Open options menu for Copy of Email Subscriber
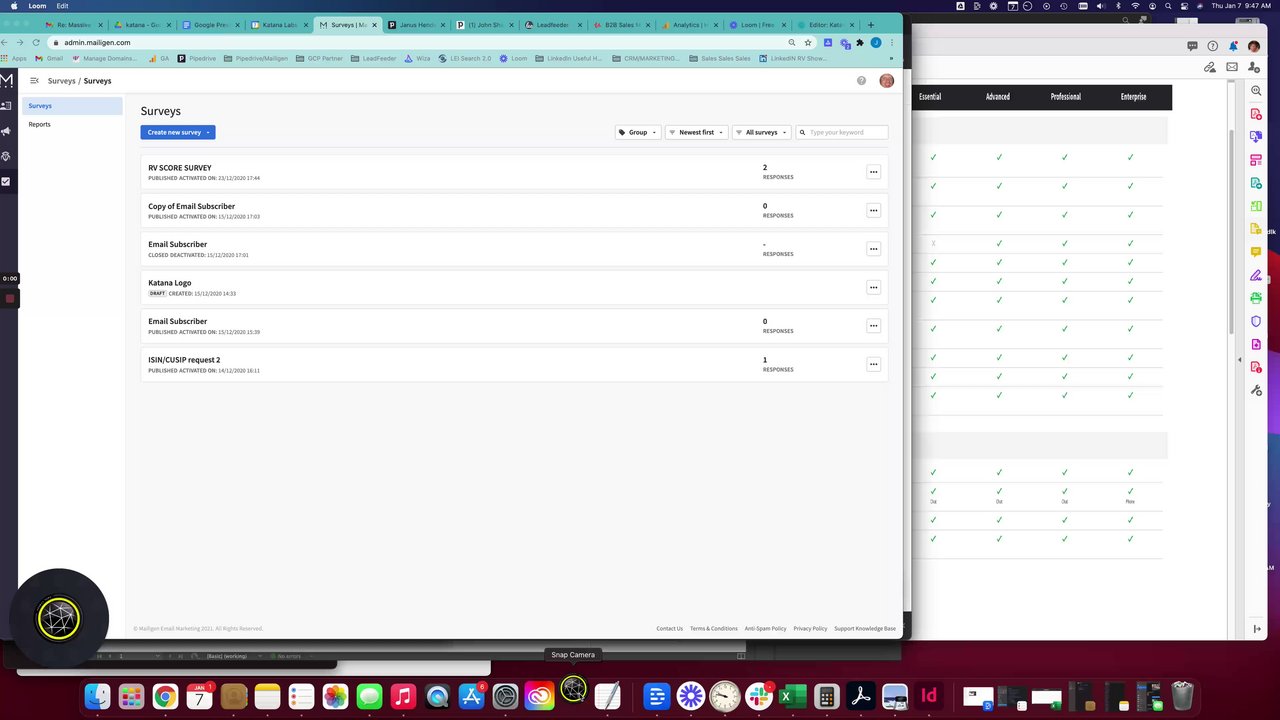 point(873,210)
